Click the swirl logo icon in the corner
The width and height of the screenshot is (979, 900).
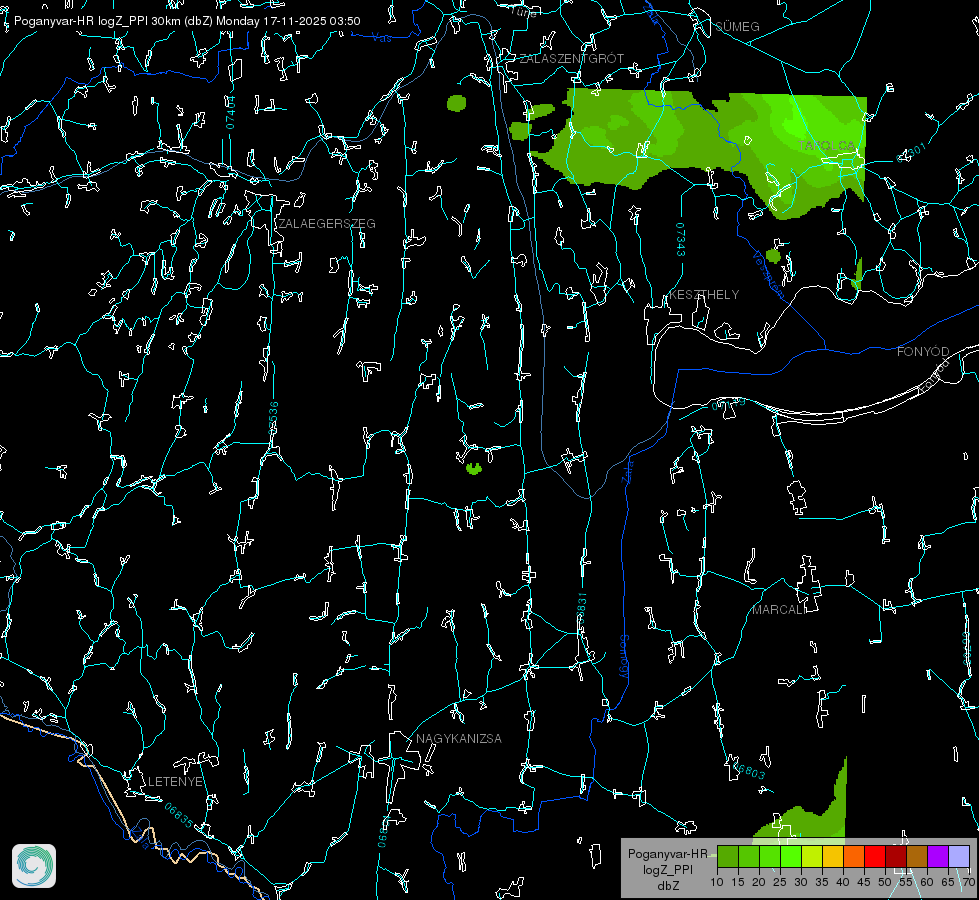[x=34, y=866]
